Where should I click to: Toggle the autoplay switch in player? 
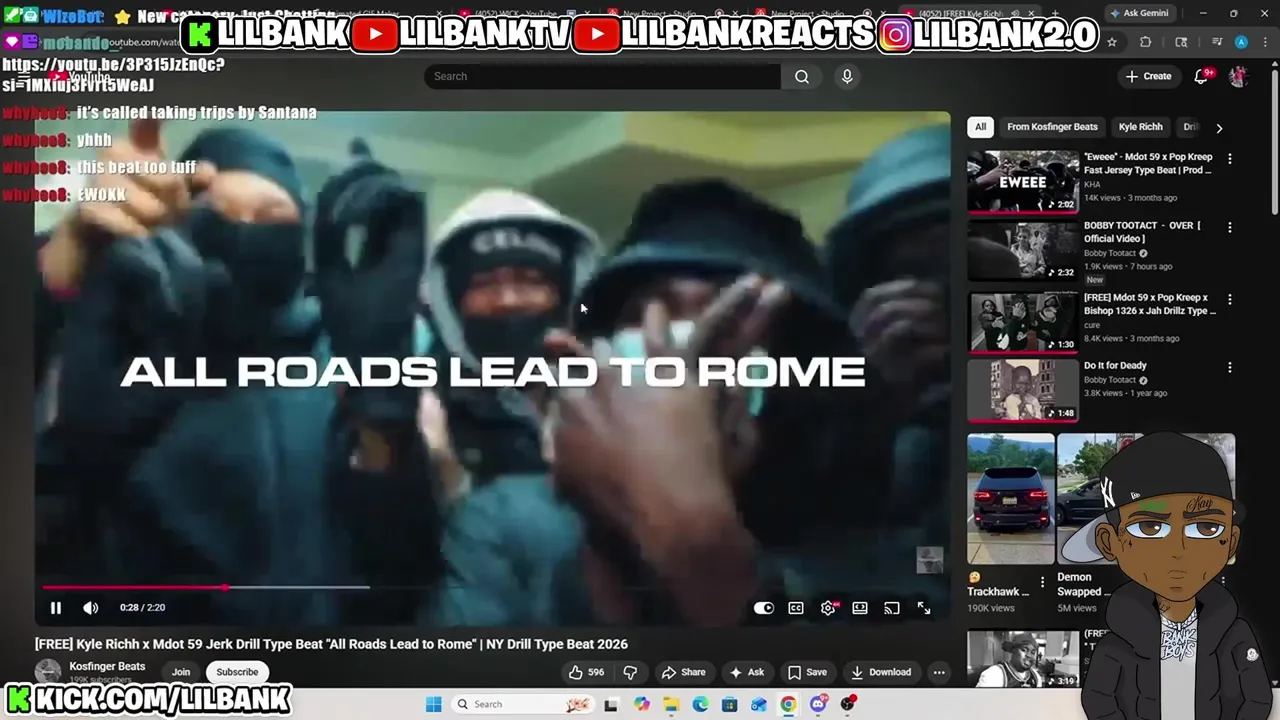point(764,608)
